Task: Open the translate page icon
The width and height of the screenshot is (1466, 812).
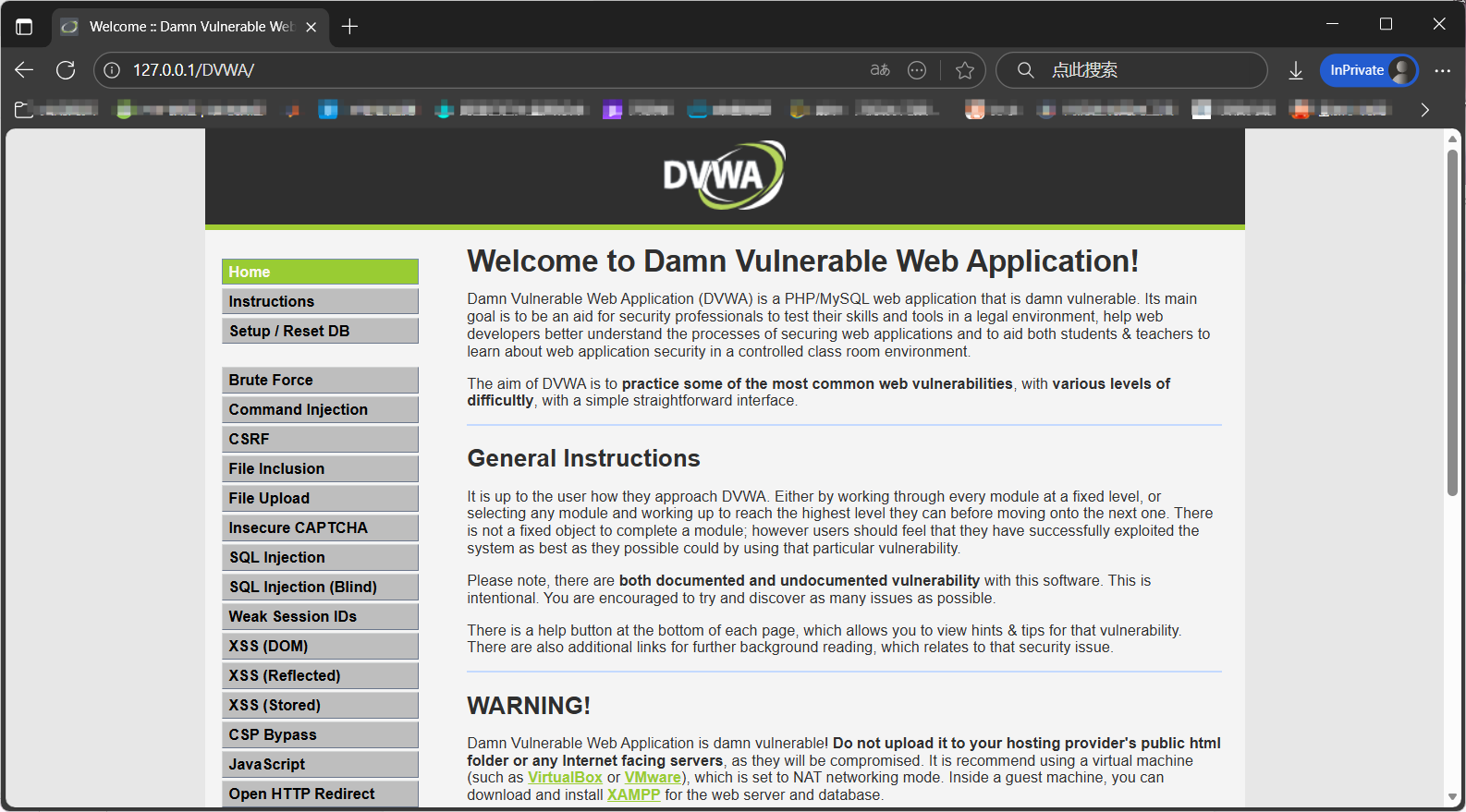Action: 880,70
